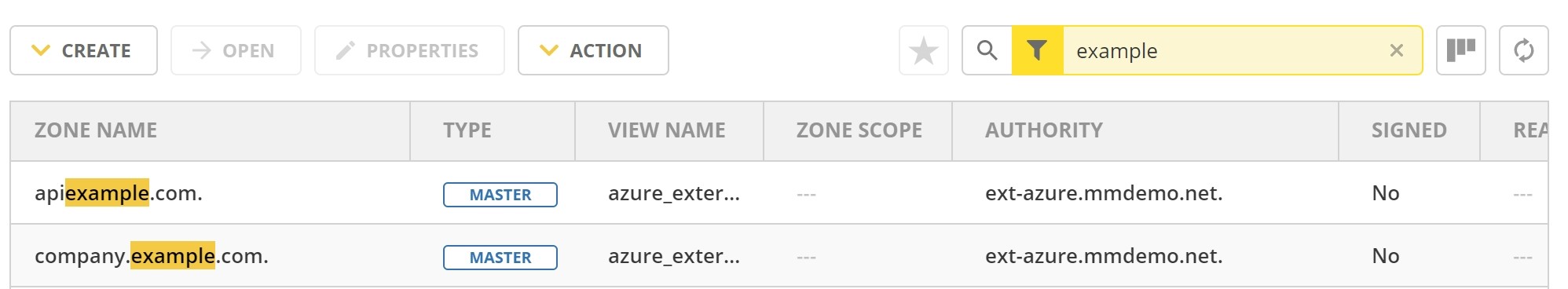The image size is (1568, 289).
Task: Click the MASTER badge for apiexample.com.
Action: click(x=500, y=195)
